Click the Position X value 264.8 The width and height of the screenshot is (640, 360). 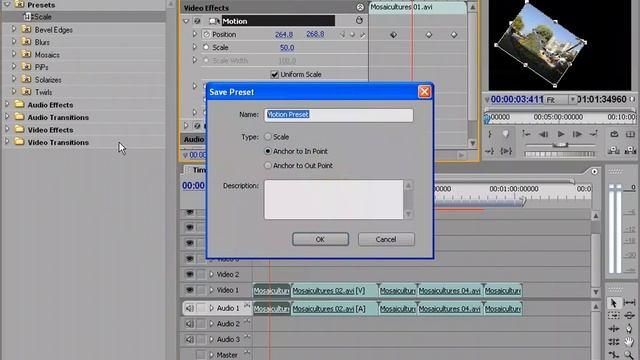point(284,35)
